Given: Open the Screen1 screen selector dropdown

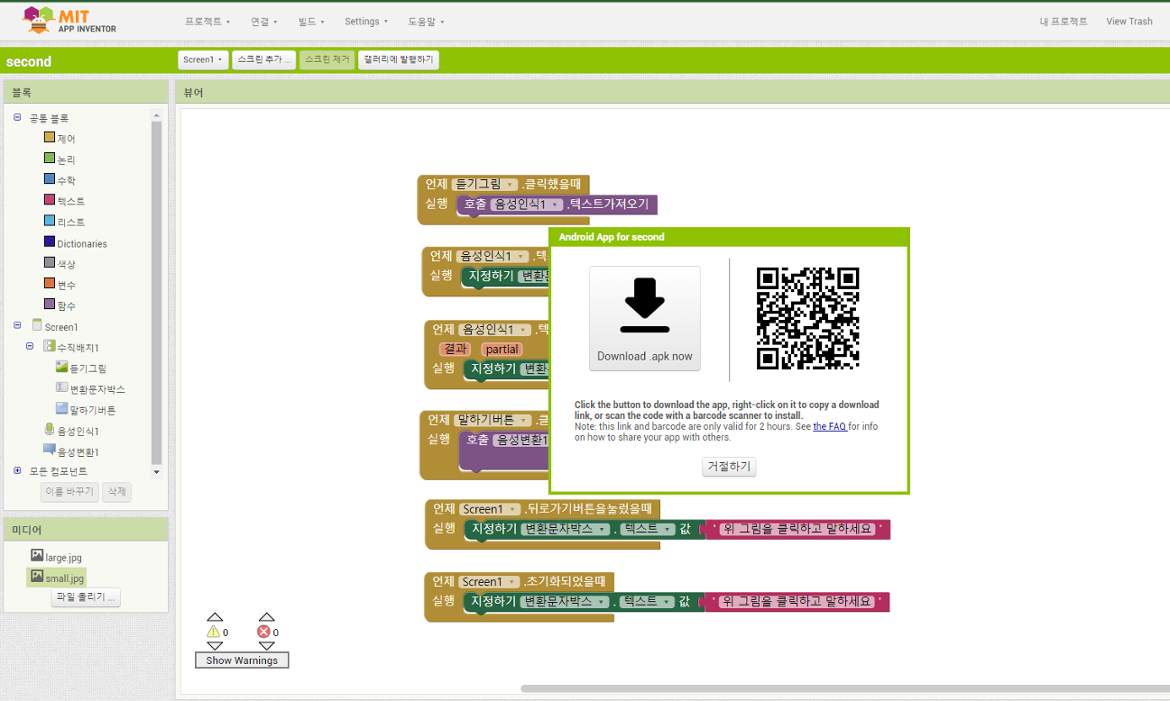Looking at the screenshot, I should click(202, 60).
